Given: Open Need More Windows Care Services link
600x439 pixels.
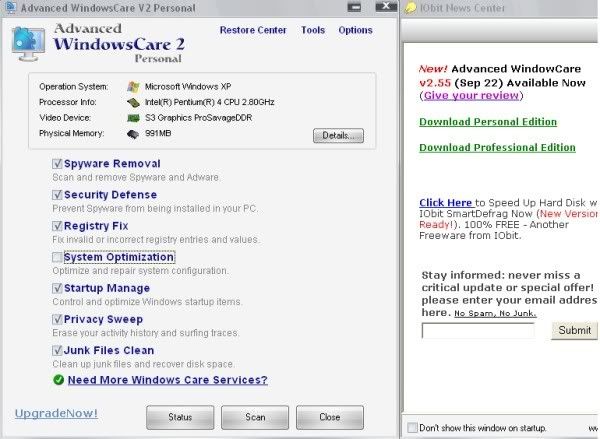Looking at the screenshot, I should (168, 380).
